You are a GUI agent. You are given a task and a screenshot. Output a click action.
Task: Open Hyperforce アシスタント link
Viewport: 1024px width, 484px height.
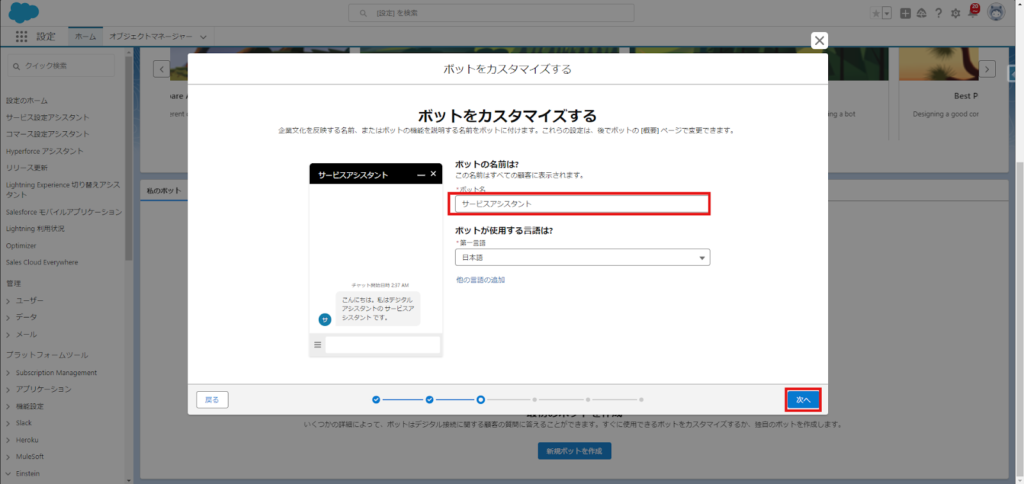[x=44, y=151]
